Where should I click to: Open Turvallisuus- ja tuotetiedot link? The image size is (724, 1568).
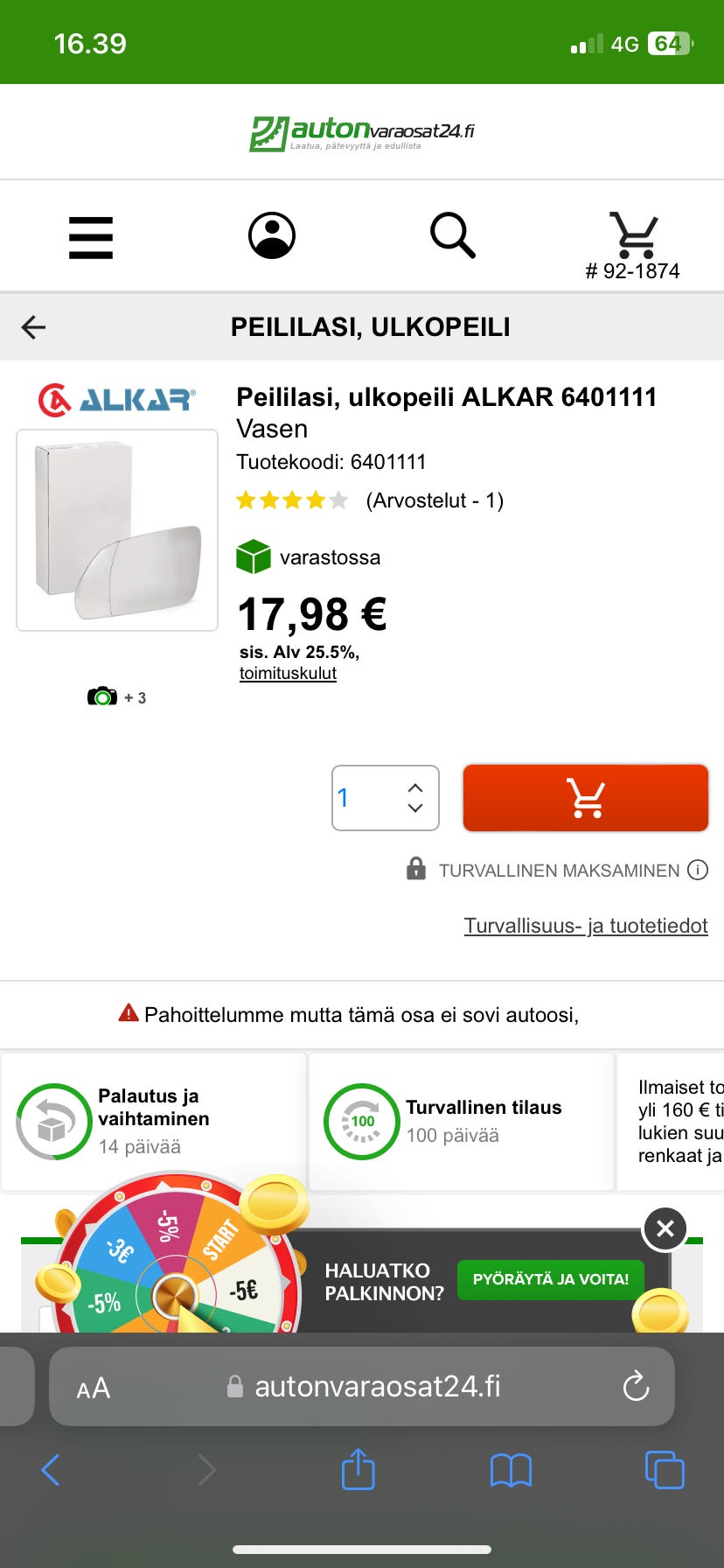pyautogui.click(x=585, y=926)
